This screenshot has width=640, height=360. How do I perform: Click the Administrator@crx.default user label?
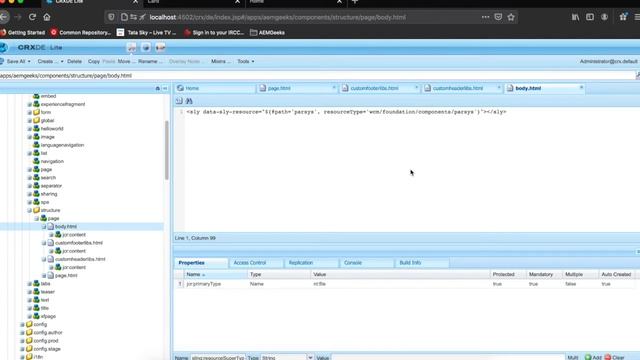click(x=609, y=61)
